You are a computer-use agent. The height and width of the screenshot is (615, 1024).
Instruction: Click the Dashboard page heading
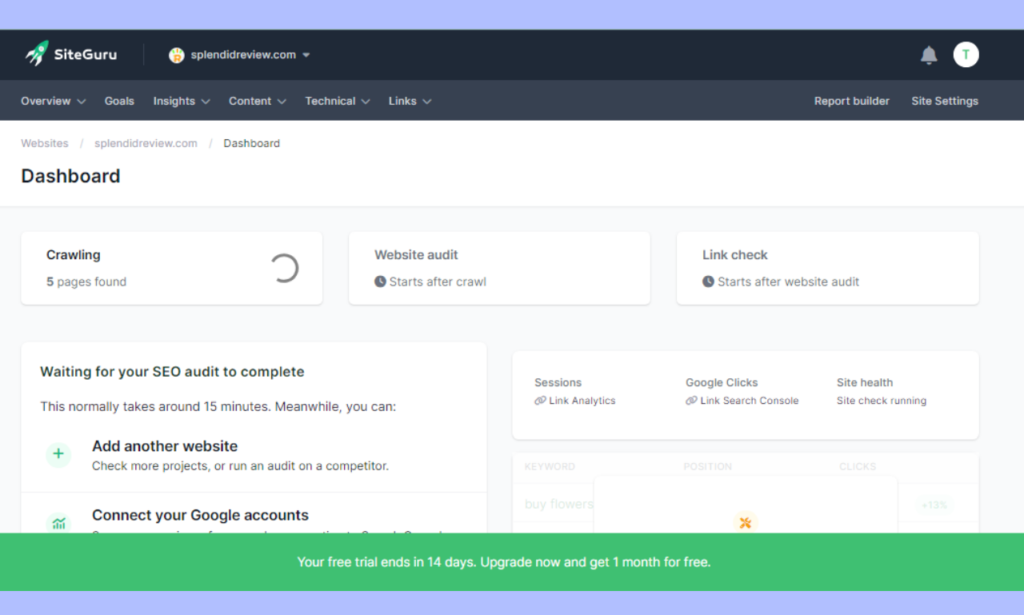(x=71, y=176)
